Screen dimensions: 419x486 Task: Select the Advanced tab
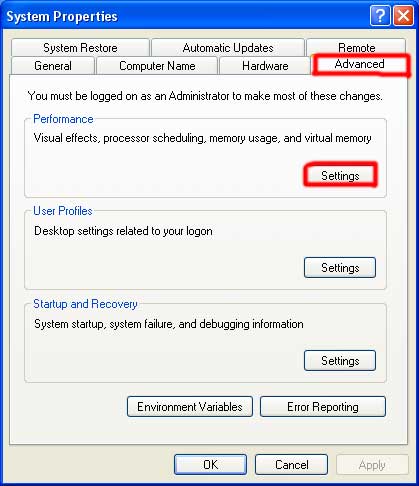pyautogui.click(x=360, y=64)
